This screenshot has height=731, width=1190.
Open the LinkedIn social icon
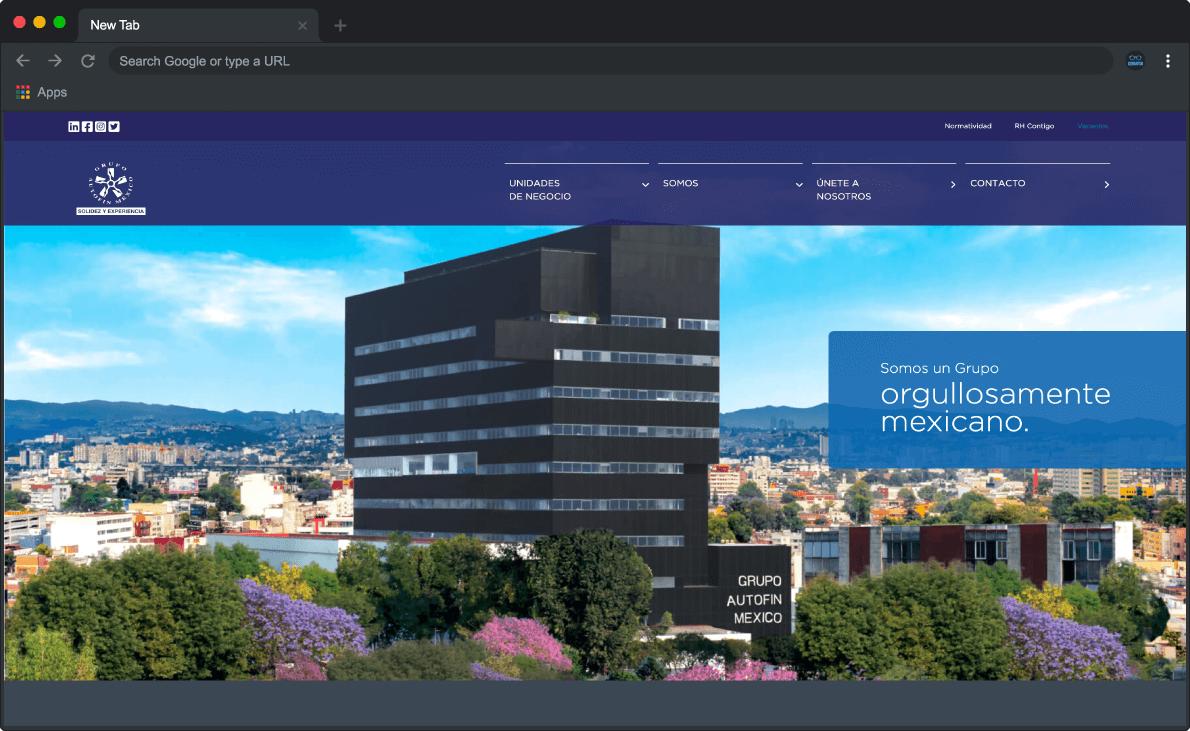(74, 127)
